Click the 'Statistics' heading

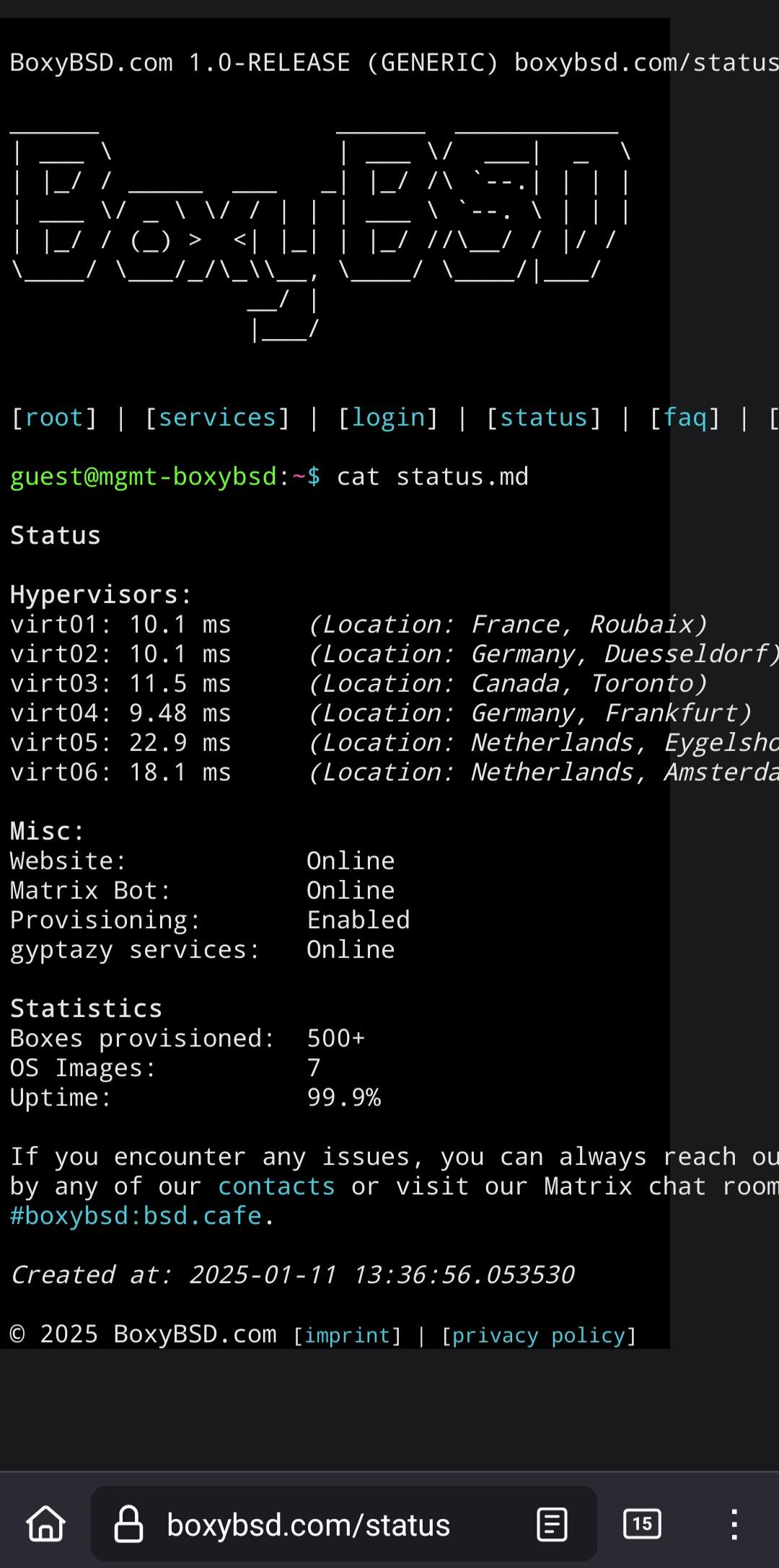[x=87, y=1009]
